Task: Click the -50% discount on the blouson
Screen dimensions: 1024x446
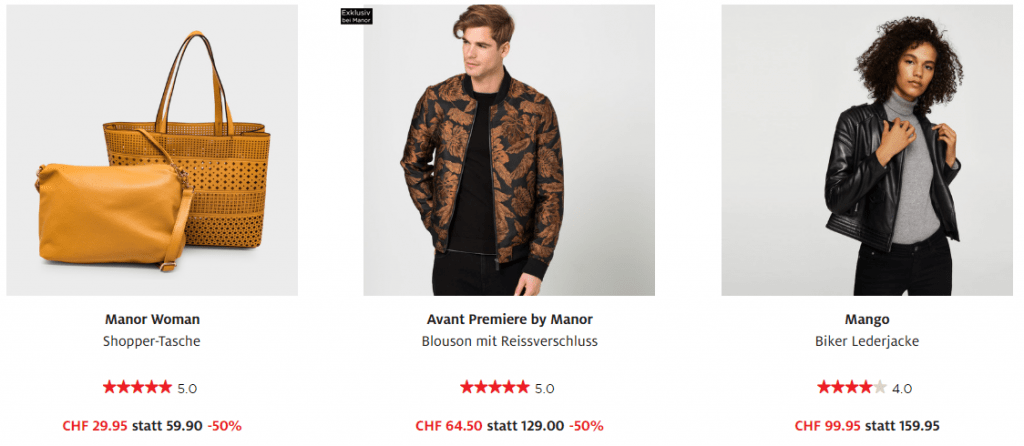Action: (x=586, y=425)
